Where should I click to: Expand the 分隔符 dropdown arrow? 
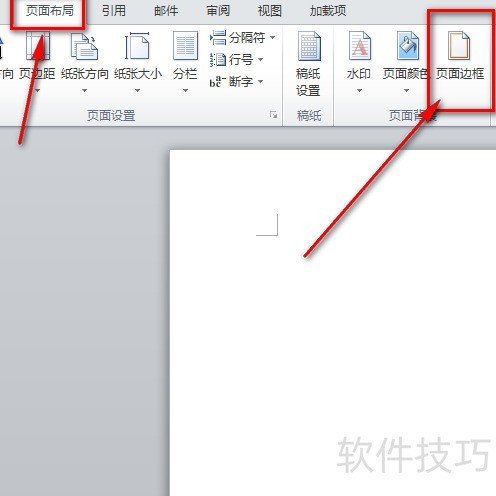click(273, 37)
